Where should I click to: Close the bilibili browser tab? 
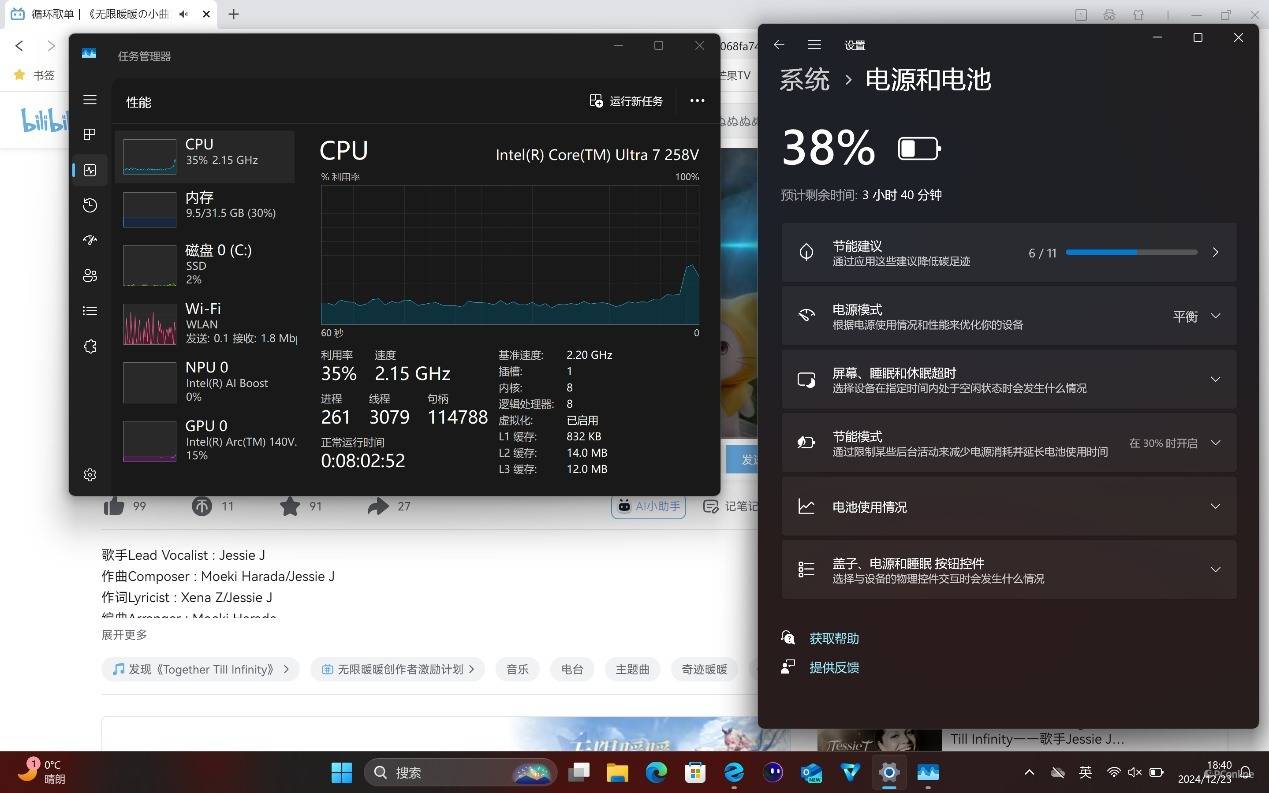[x=207, y=14]
